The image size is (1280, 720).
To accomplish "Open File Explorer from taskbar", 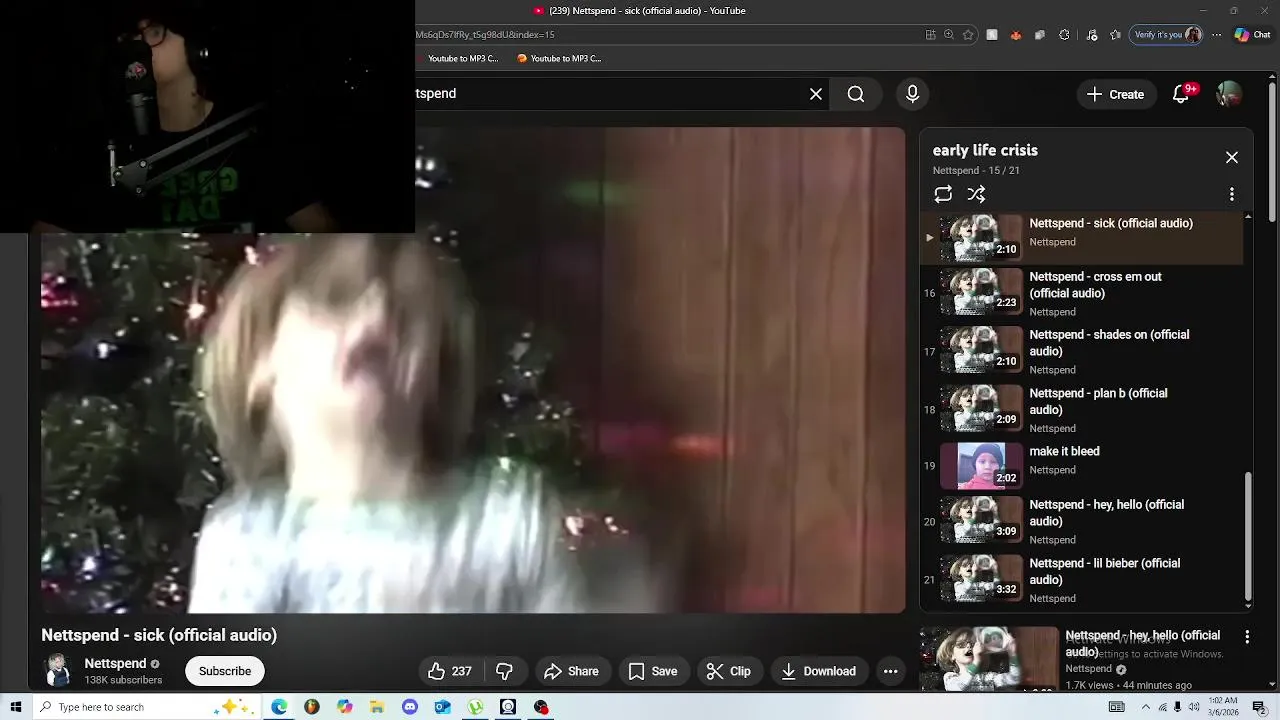I will click(x=377, y=707).
